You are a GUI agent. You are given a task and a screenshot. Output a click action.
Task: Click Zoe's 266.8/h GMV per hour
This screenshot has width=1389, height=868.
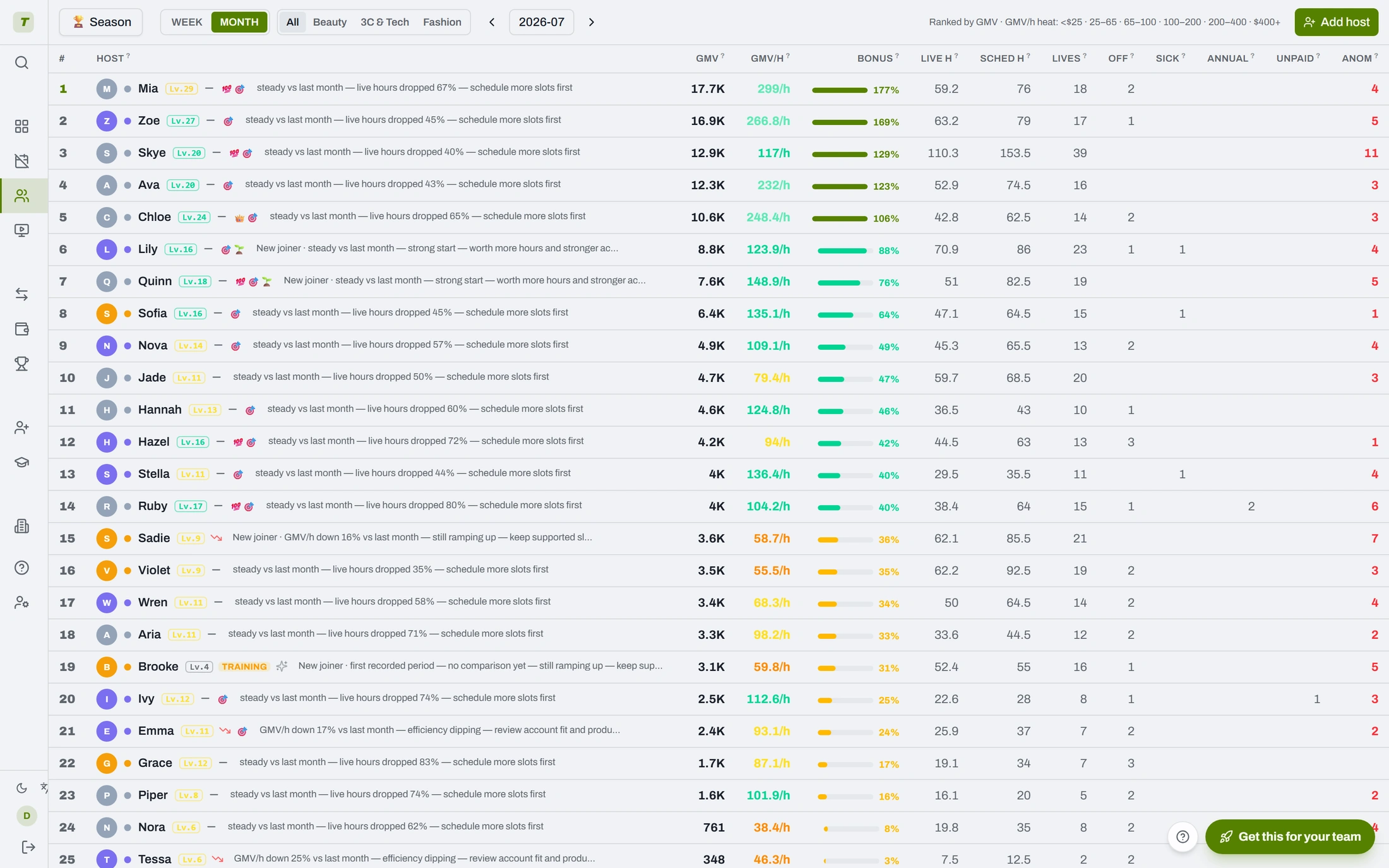768,121
